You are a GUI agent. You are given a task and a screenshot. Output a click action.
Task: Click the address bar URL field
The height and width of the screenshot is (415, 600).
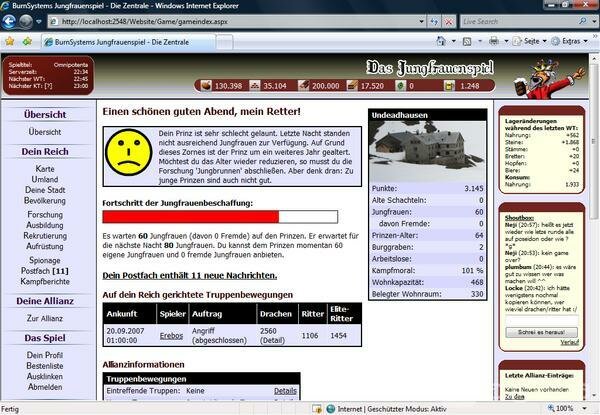pos(233,22)
